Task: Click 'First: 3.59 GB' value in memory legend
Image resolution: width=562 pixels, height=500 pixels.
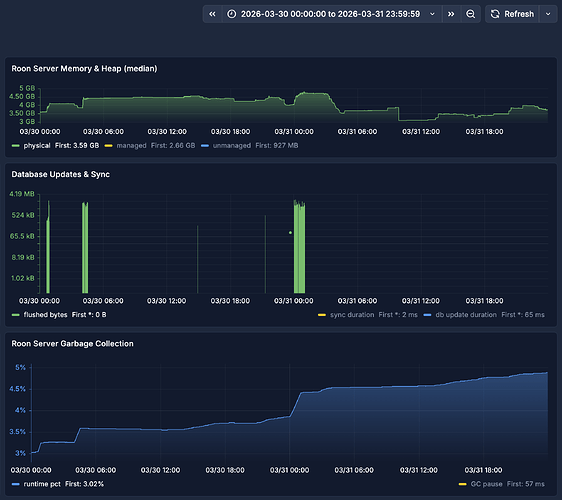Action: point(77,146)
